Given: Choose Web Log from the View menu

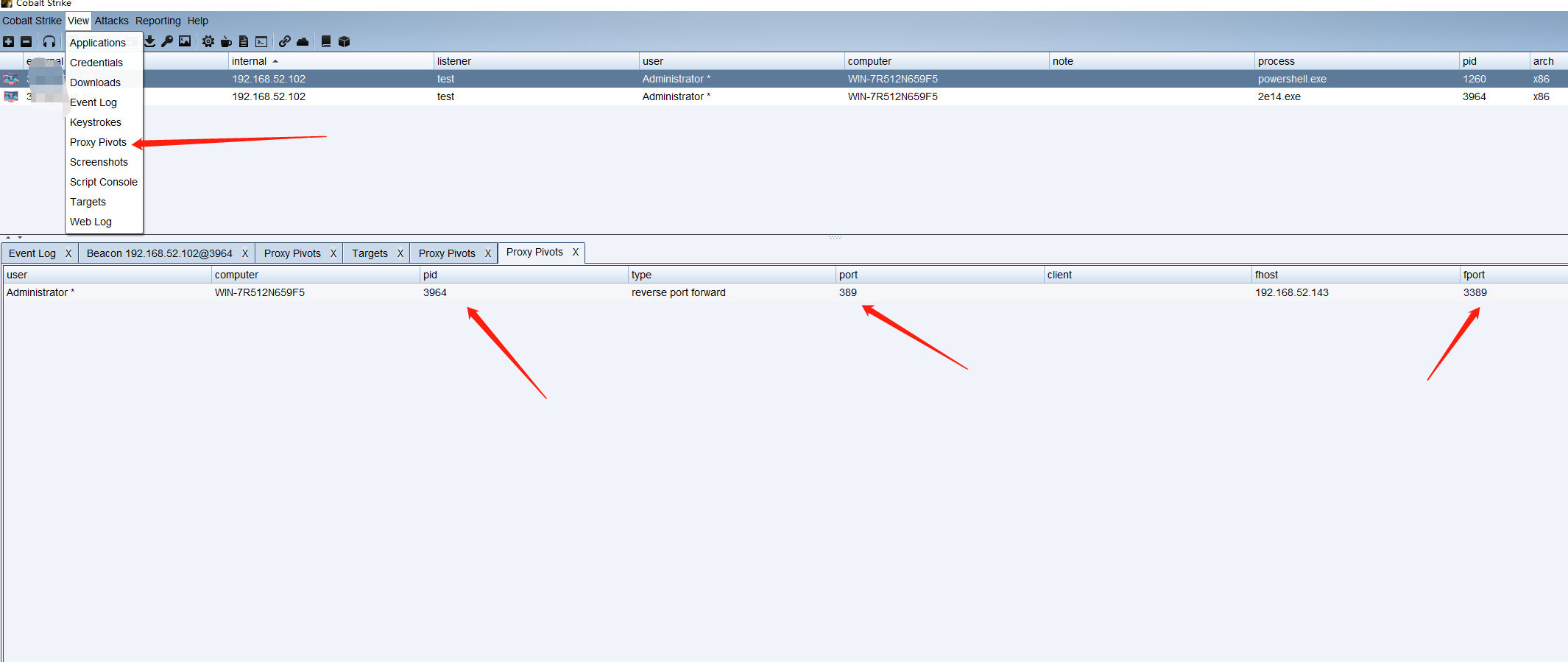Looking at the screenshot, I should (104, 222).
